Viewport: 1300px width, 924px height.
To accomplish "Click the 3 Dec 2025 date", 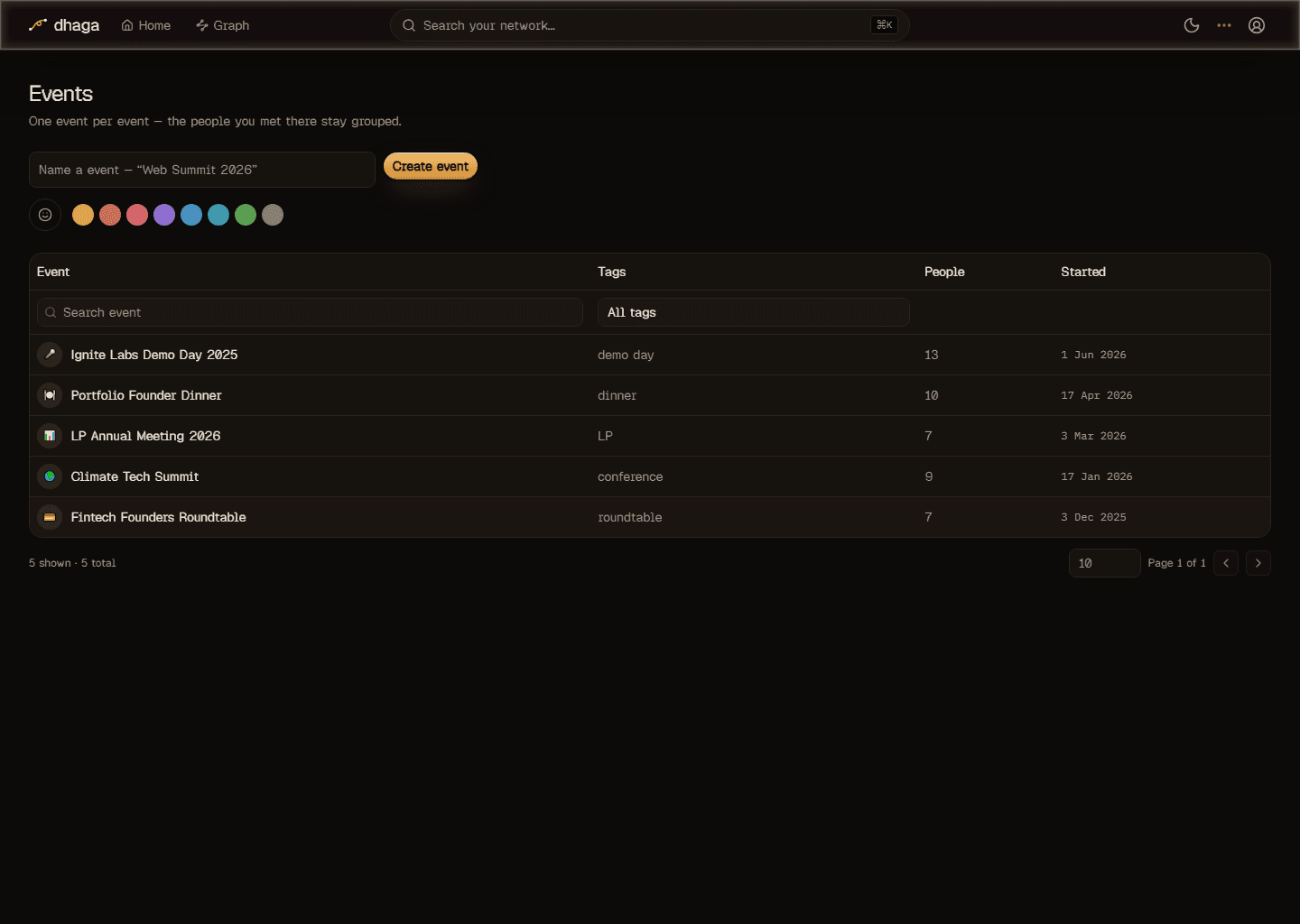I will 1093,517.
